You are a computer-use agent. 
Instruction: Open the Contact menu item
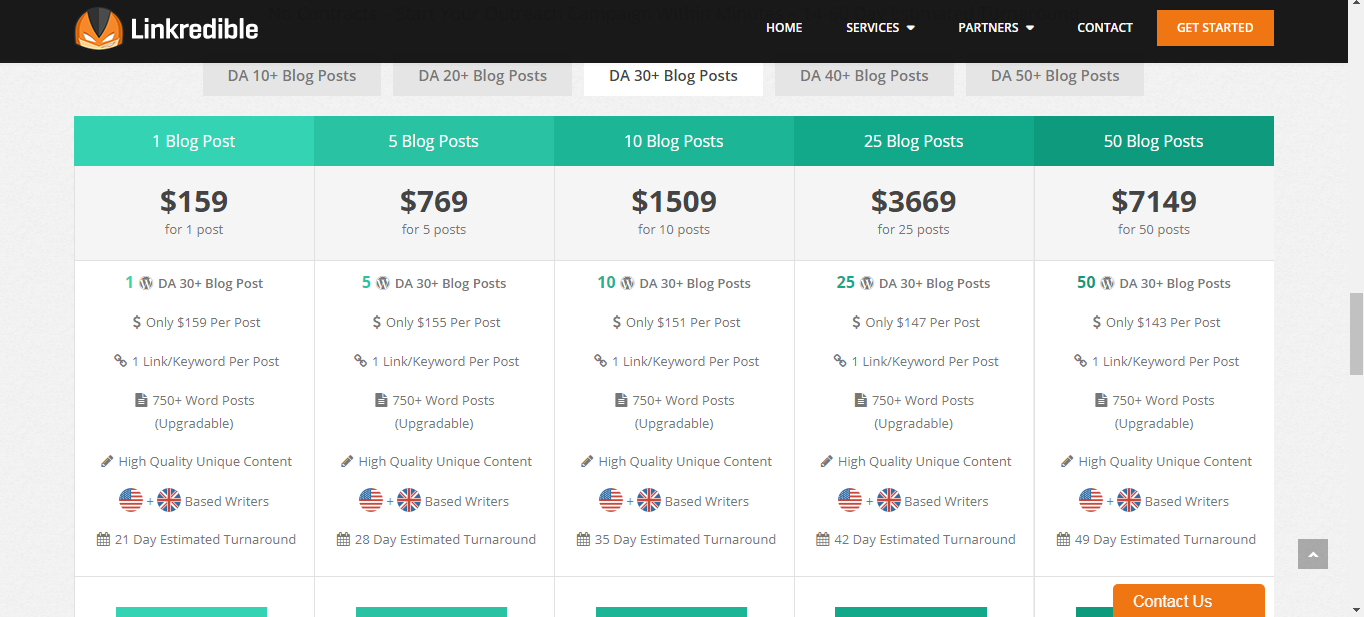(x=1105, y=28)
